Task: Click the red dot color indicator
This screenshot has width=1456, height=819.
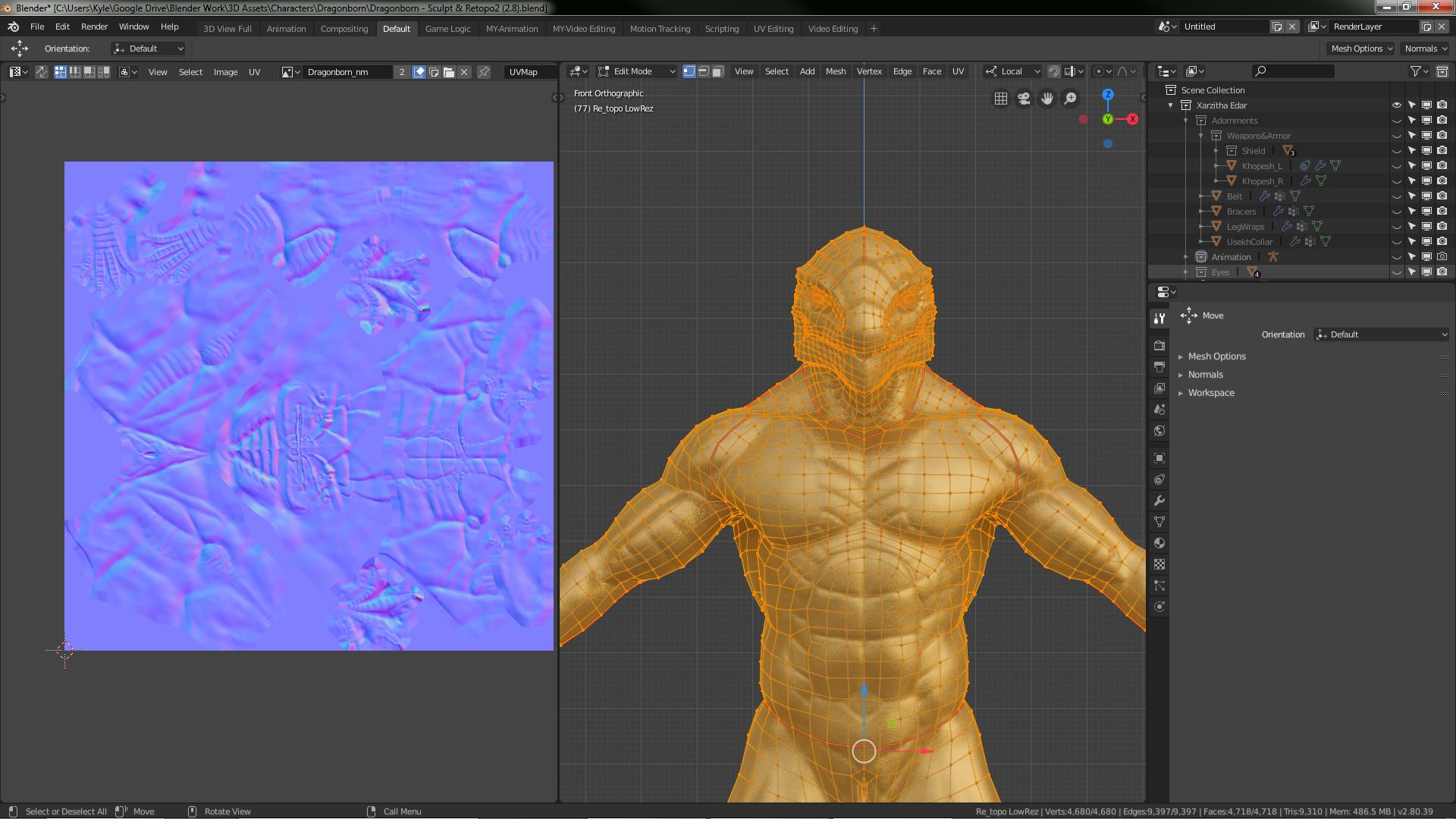Action: [1083, 119]
